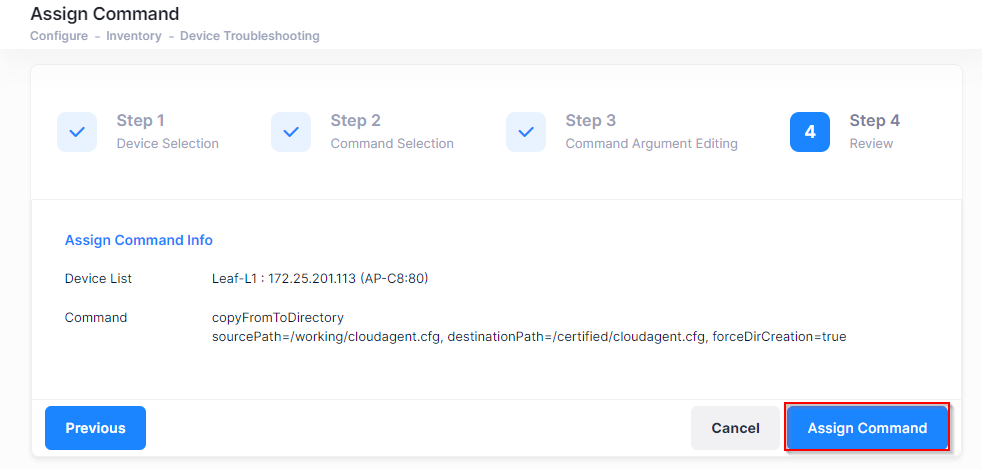Image resolution: width=982 pixels, height=469 pixels.
Task: Select the Review step label
Action: [x=871, y=144]
